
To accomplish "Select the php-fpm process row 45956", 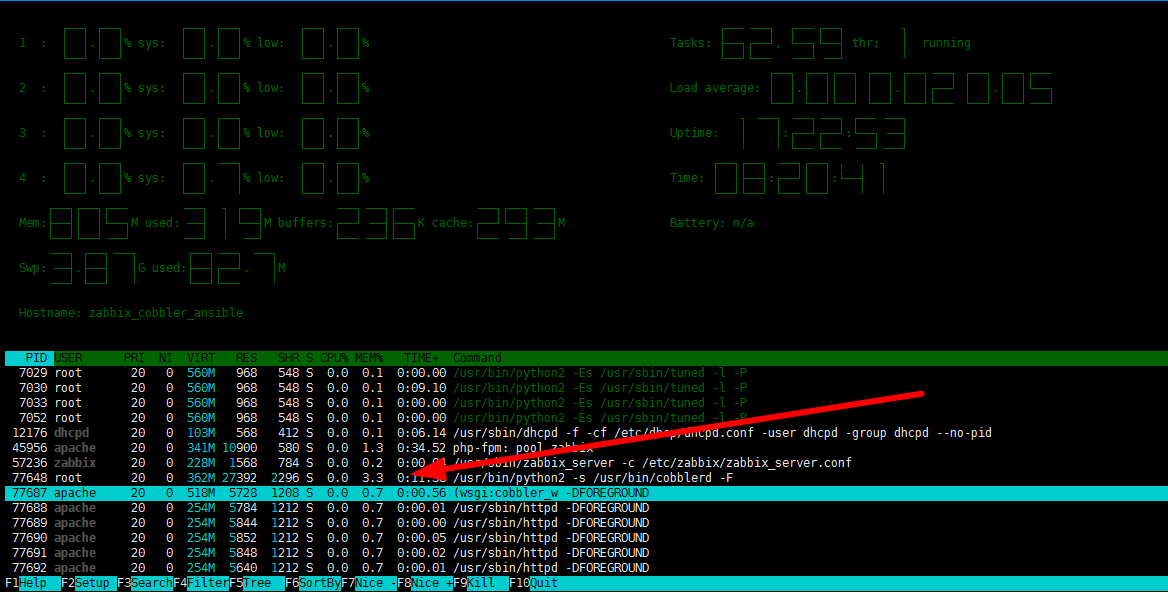I will (584, 448).
